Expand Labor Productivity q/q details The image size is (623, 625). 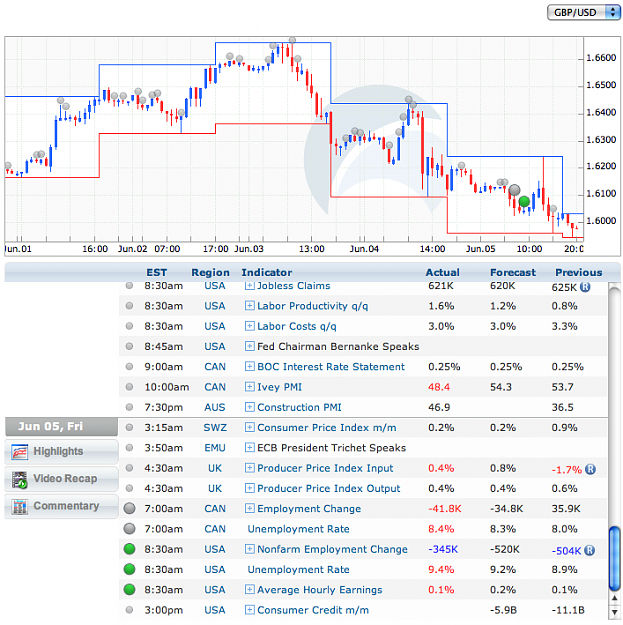250,306
